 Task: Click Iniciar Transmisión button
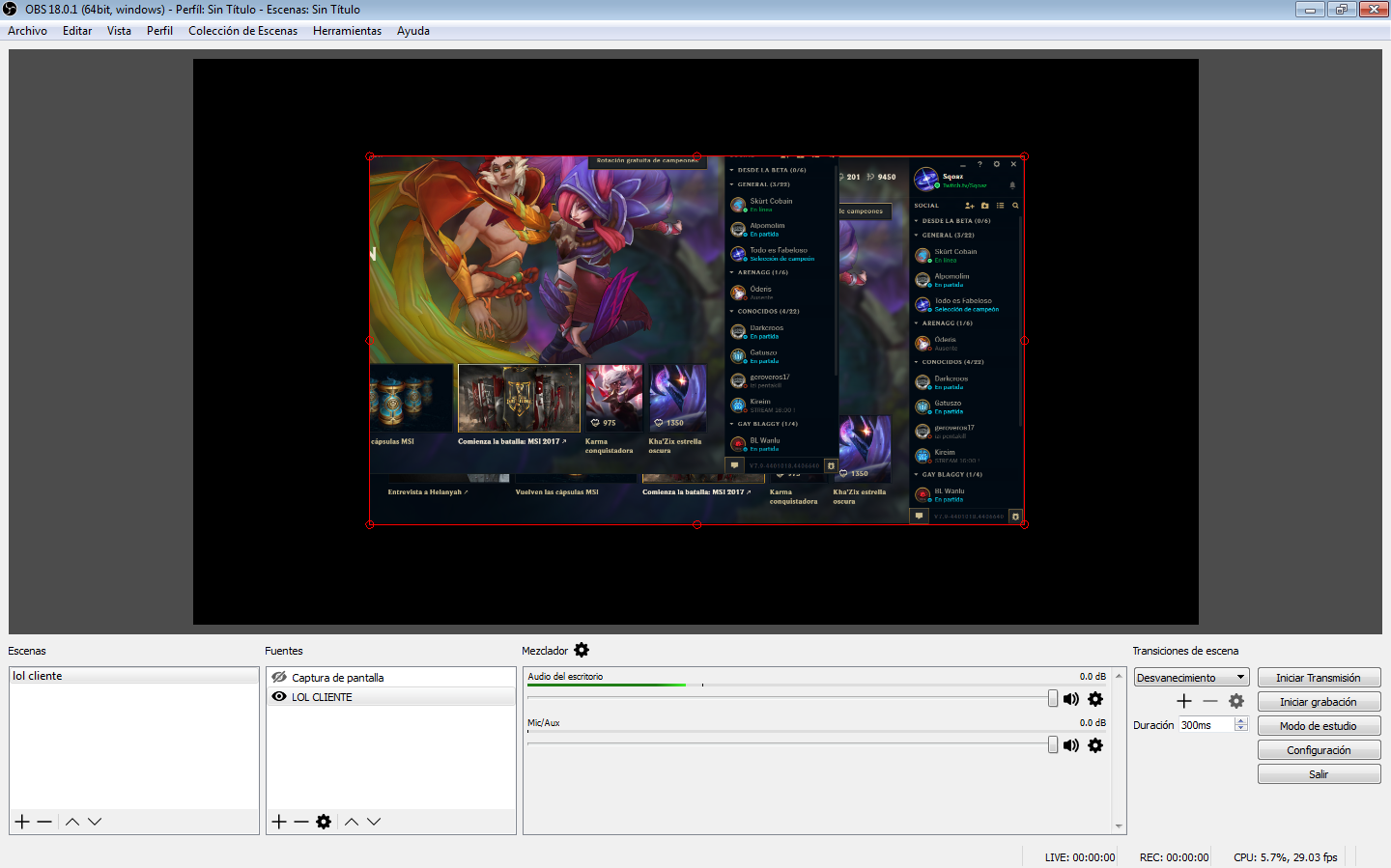(1319, 678)
